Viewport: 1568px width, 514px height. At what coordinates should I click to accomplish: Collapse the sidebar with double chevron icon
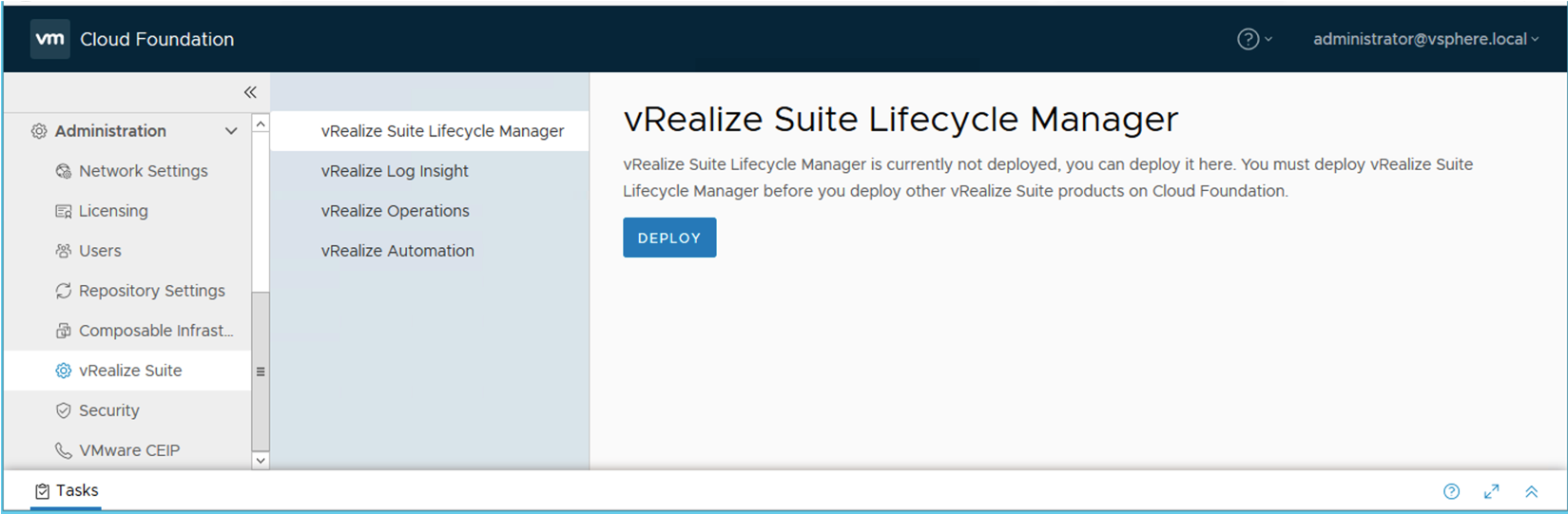click(250, 92)
